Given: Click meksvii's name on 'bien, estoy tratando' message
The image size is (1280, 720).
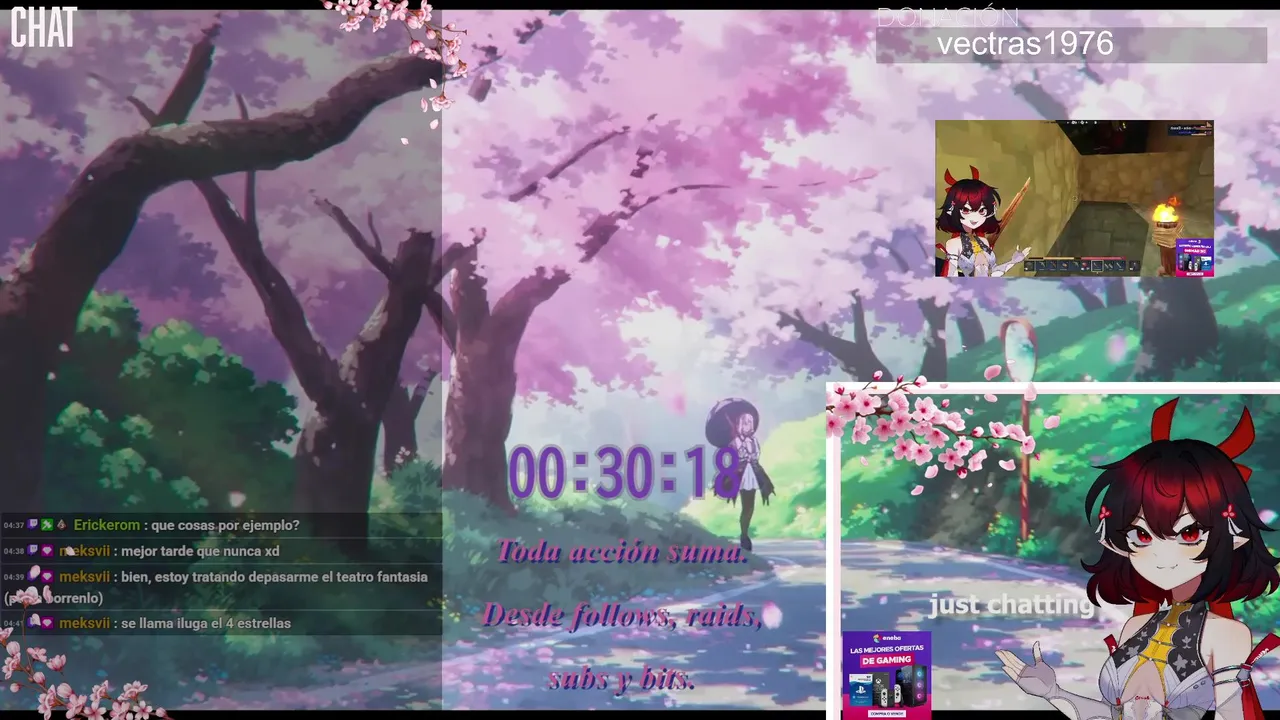Looking at the screenshot, I should click(x=84, y=577).
